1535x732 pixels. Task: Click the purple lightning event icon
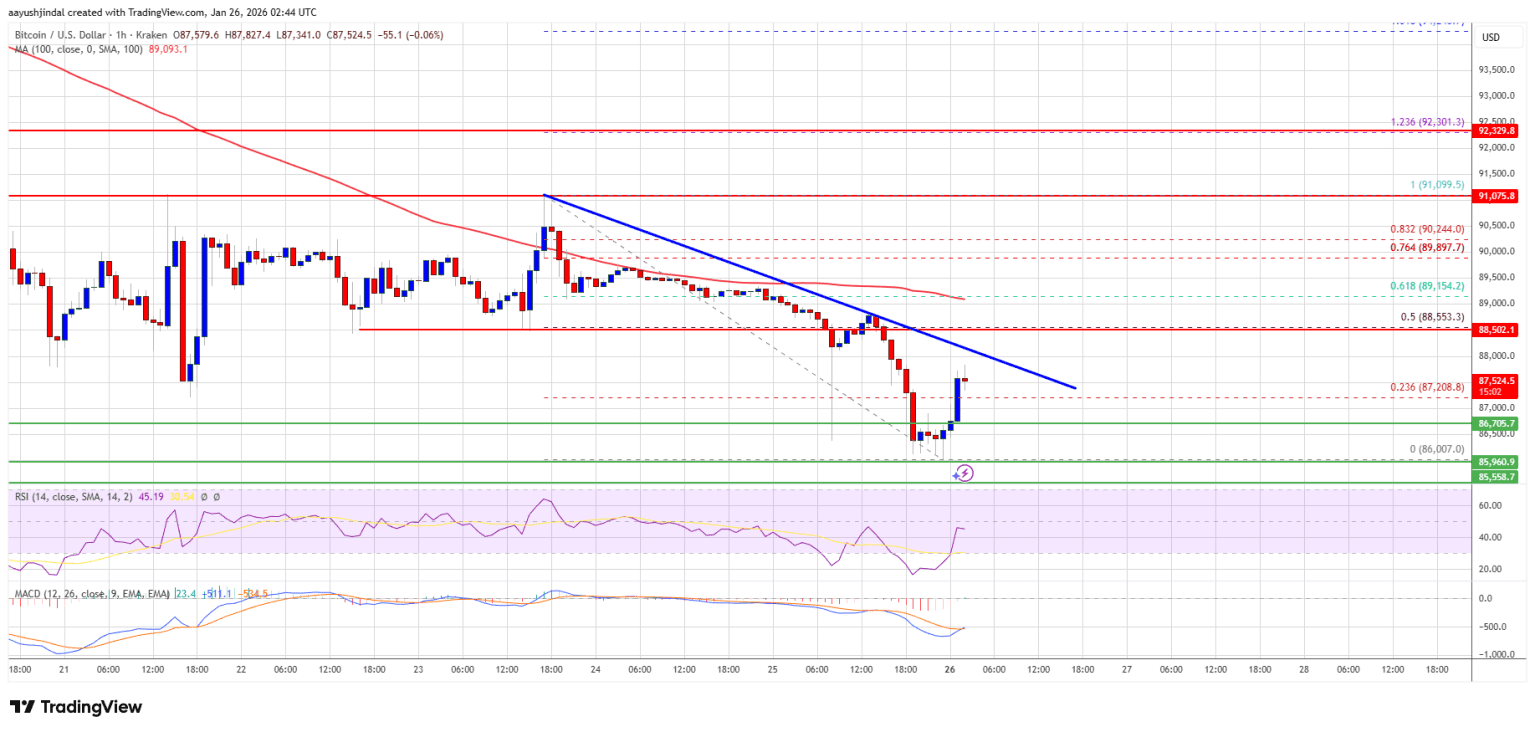coord(964,473)
